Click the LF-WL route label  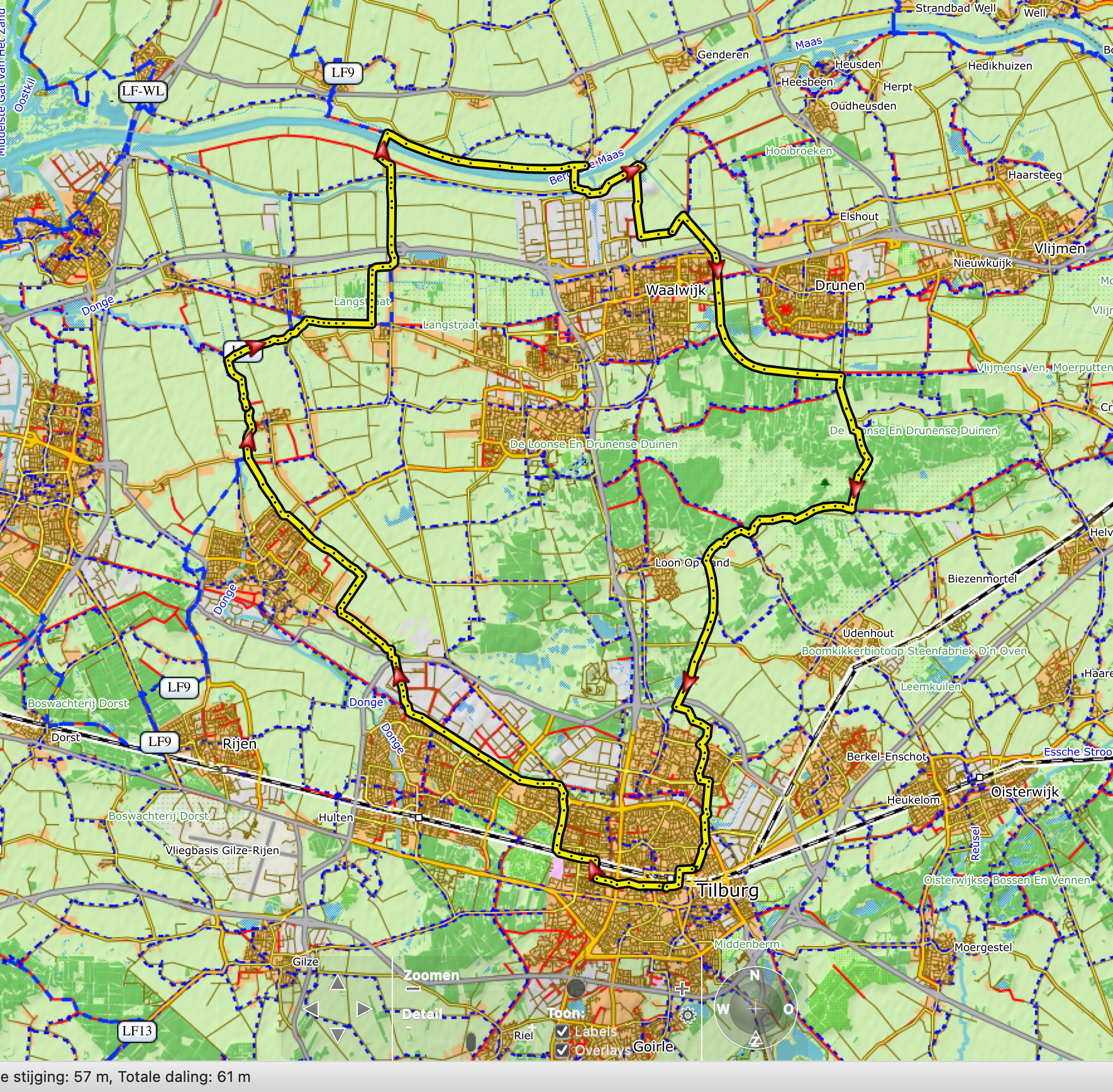pos(143,91)
